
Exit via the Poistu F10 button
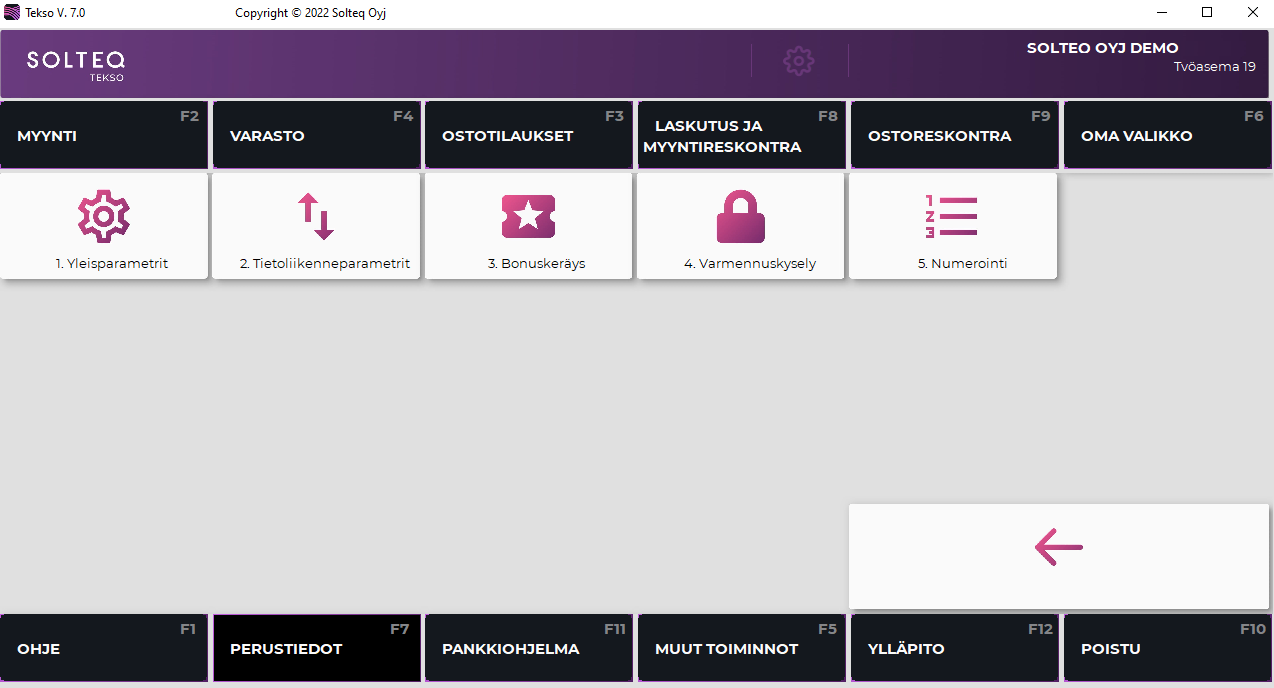pyautogui.click(x=1166, y=649)
